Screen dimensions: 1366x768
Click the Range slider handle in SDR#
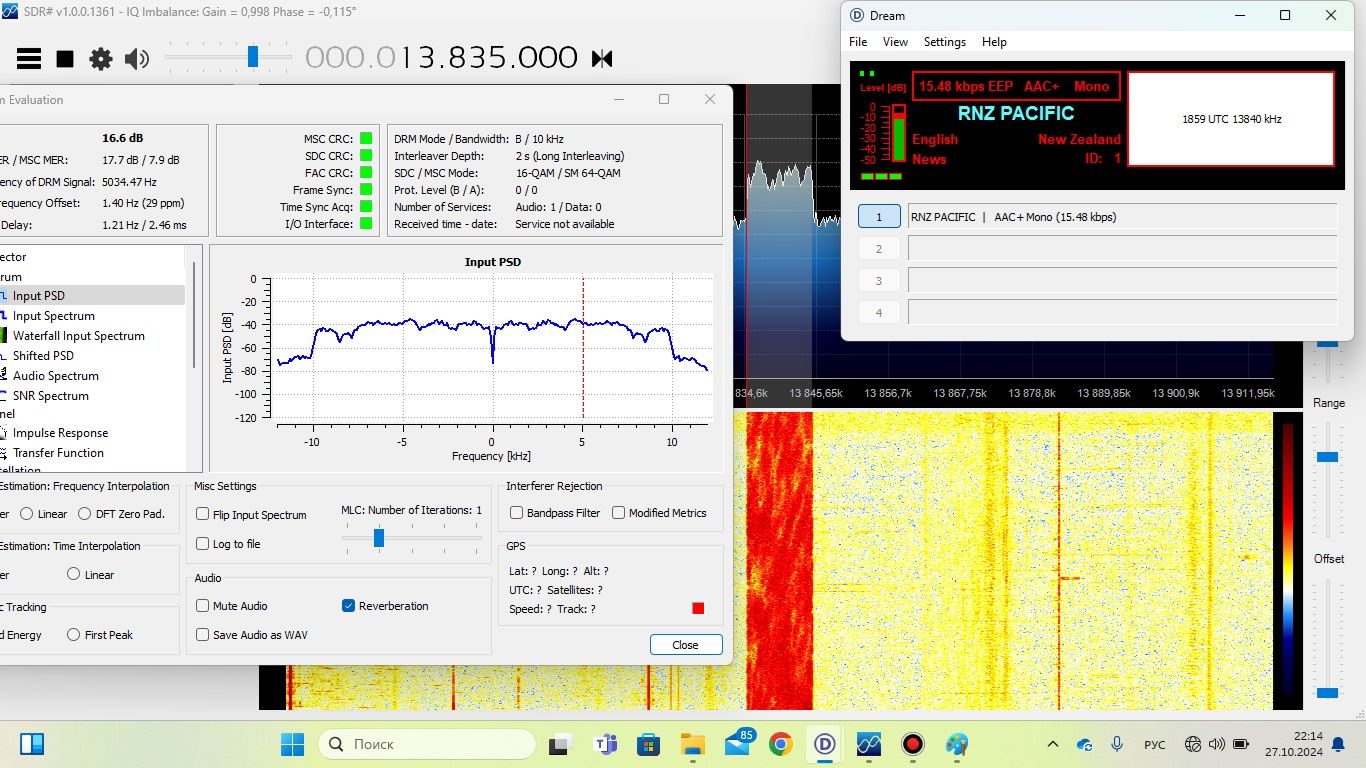pyautogui.click(x=1327, y=457)
